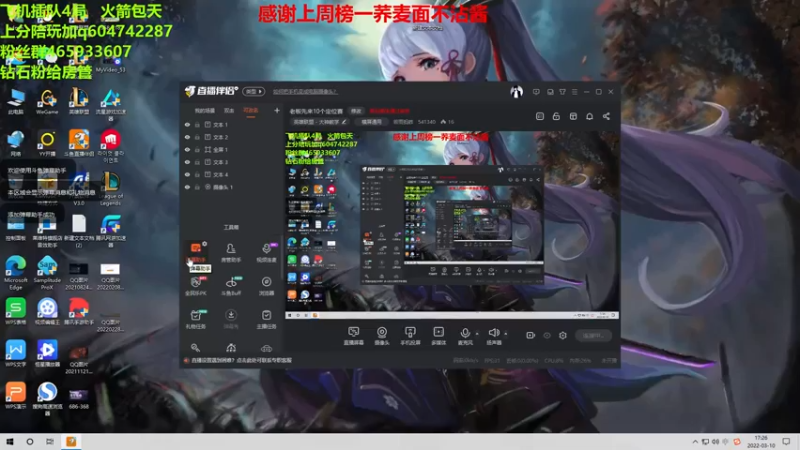The image size is (800, 450).
Task: Launch the 全民乐PK tool
Action: click(195, 286)
